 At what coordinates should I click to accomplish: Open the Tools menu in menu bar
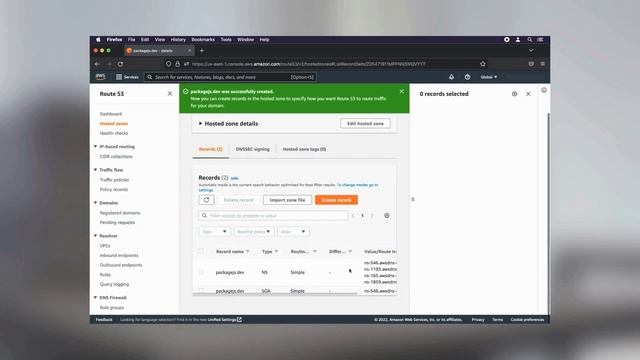pos(226,40)
